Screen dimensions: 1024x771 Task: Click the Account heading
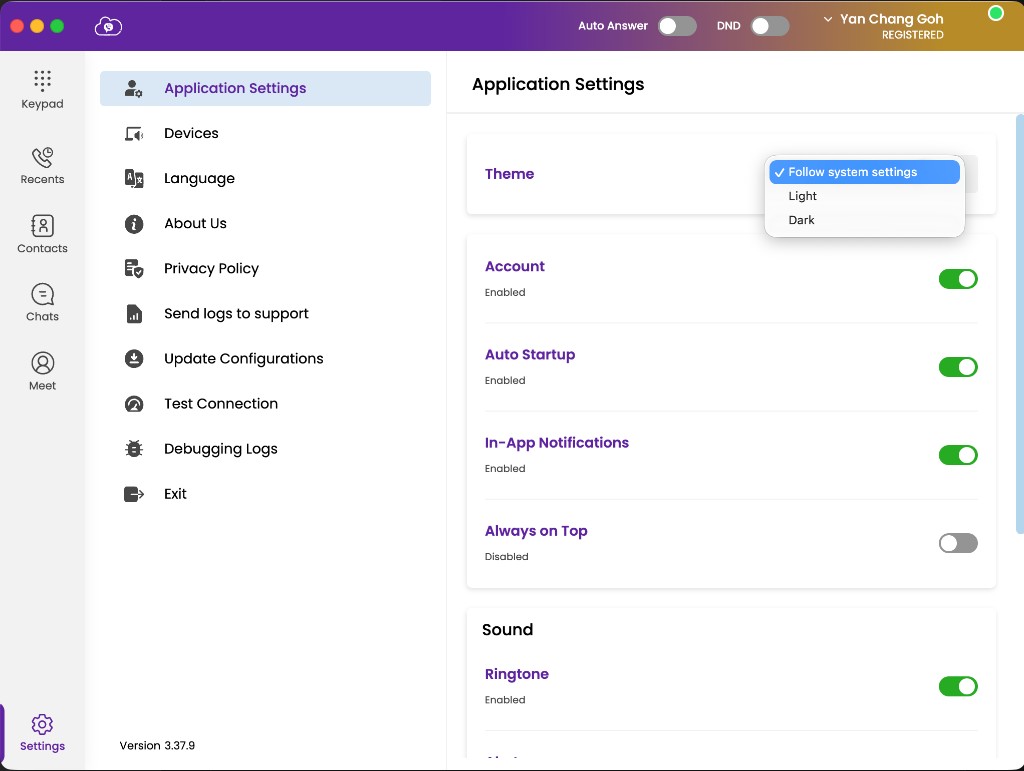point(515,266)
